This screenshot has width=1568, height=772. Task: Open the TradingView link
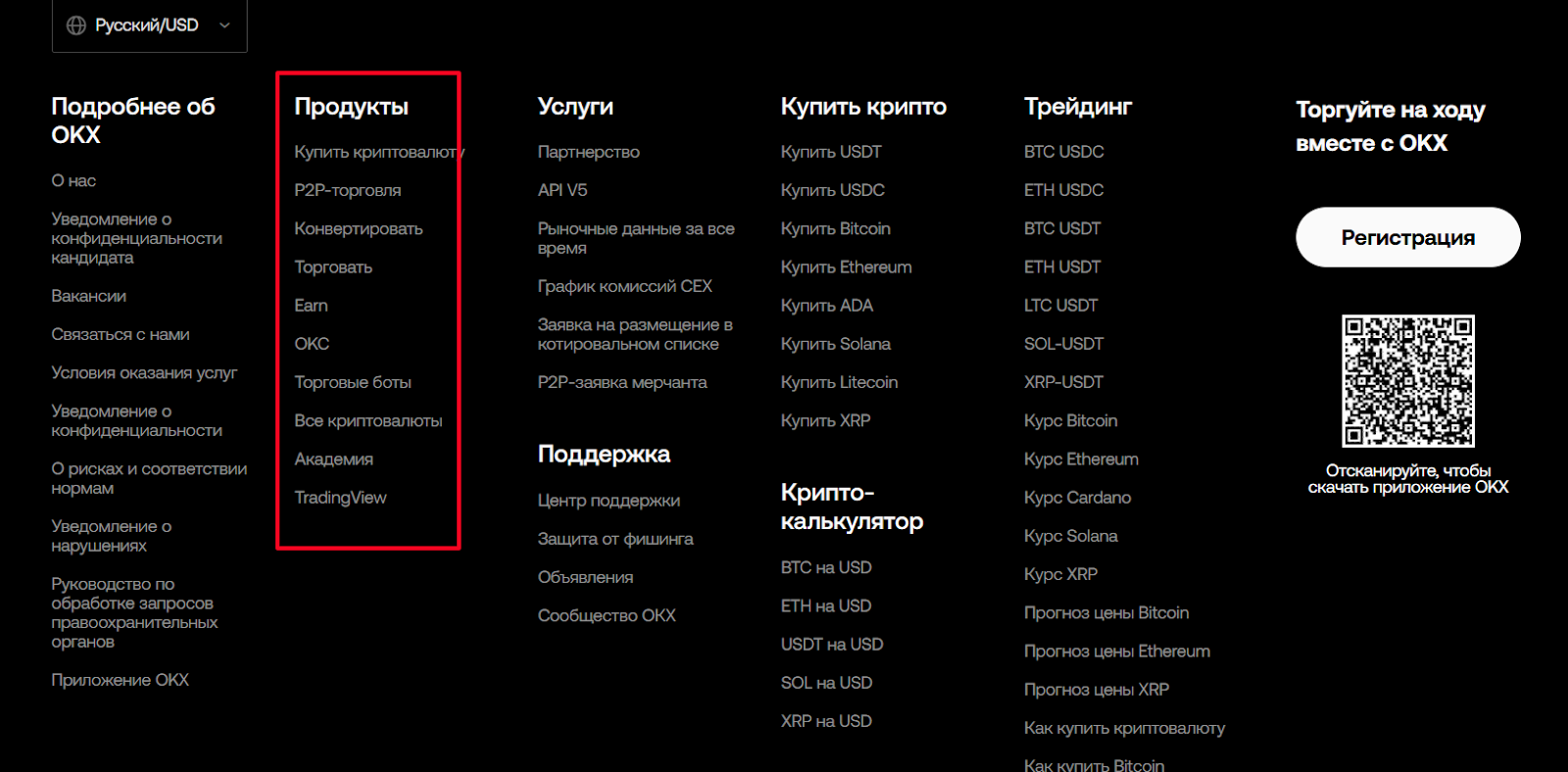click(x=340, y=498)
